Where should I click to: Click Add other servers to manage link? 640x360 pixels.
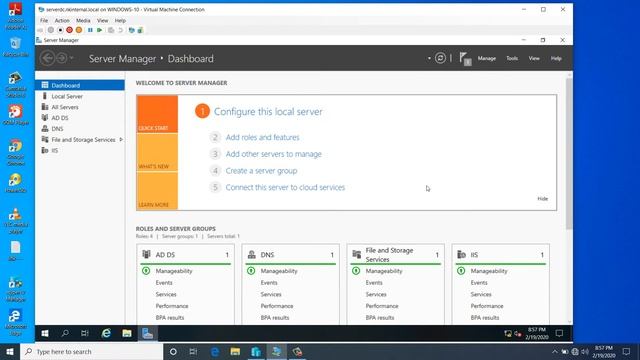click(273, 154)
